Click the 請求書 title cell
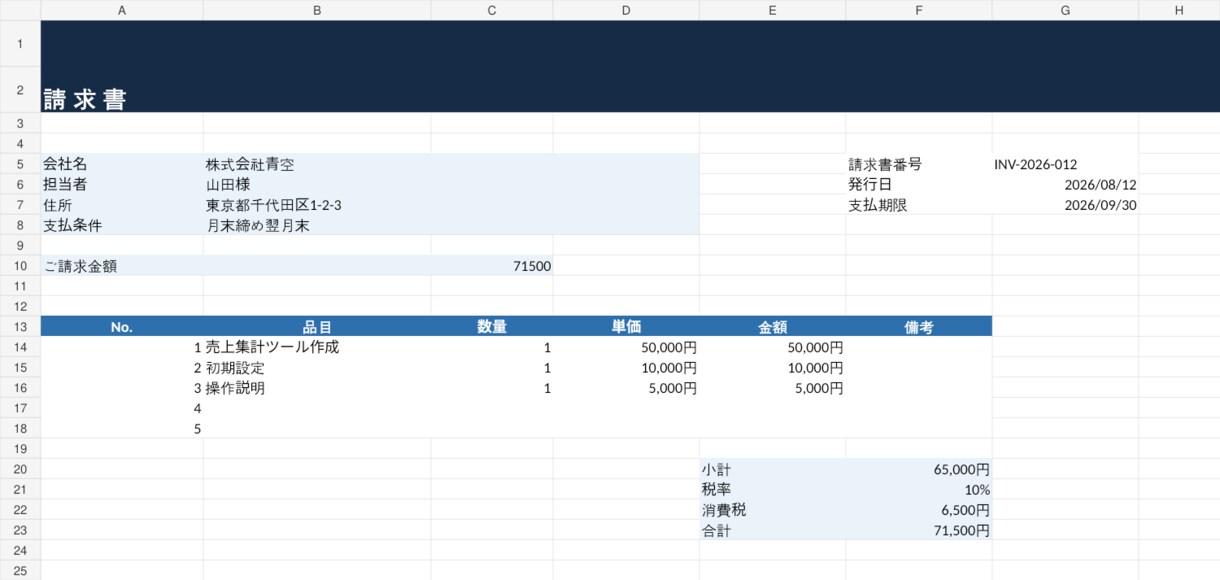 (x=122, y=90)
